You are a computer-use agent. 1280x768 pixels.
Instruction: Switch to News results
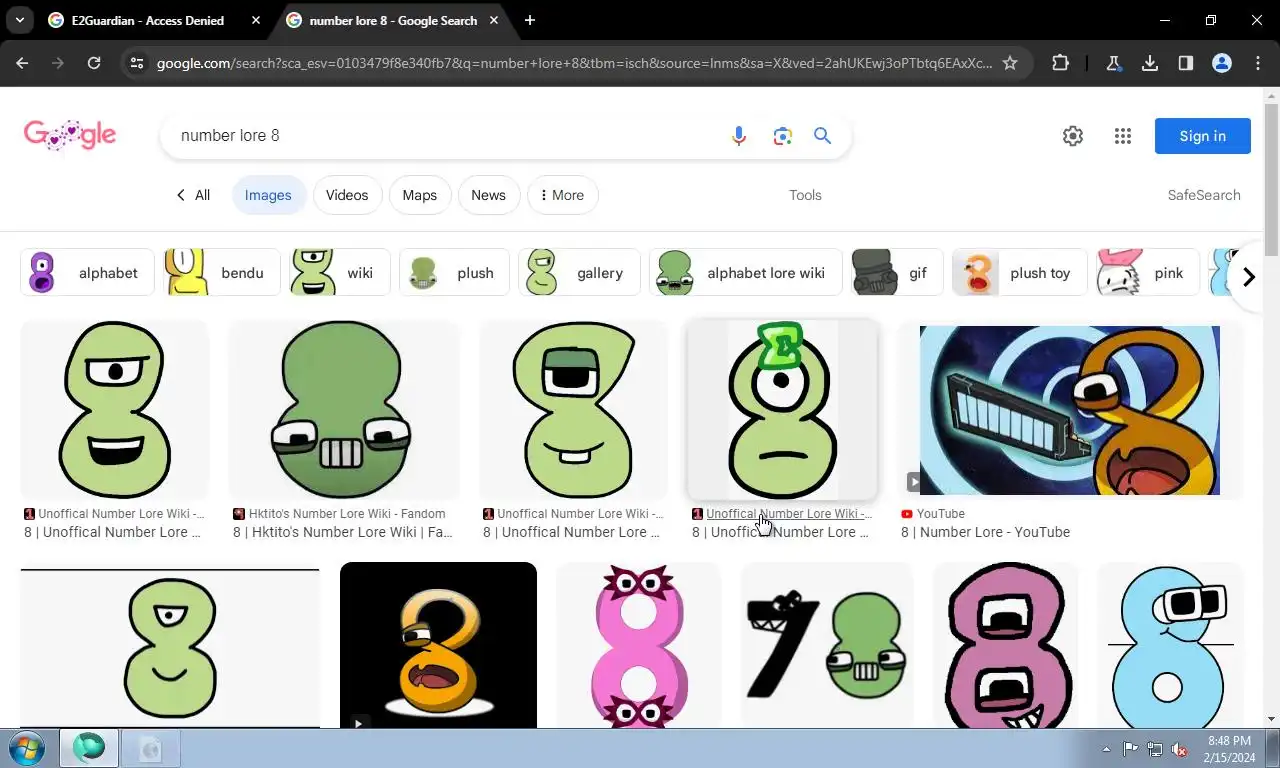pyautogui.click(x=488, y=195)
